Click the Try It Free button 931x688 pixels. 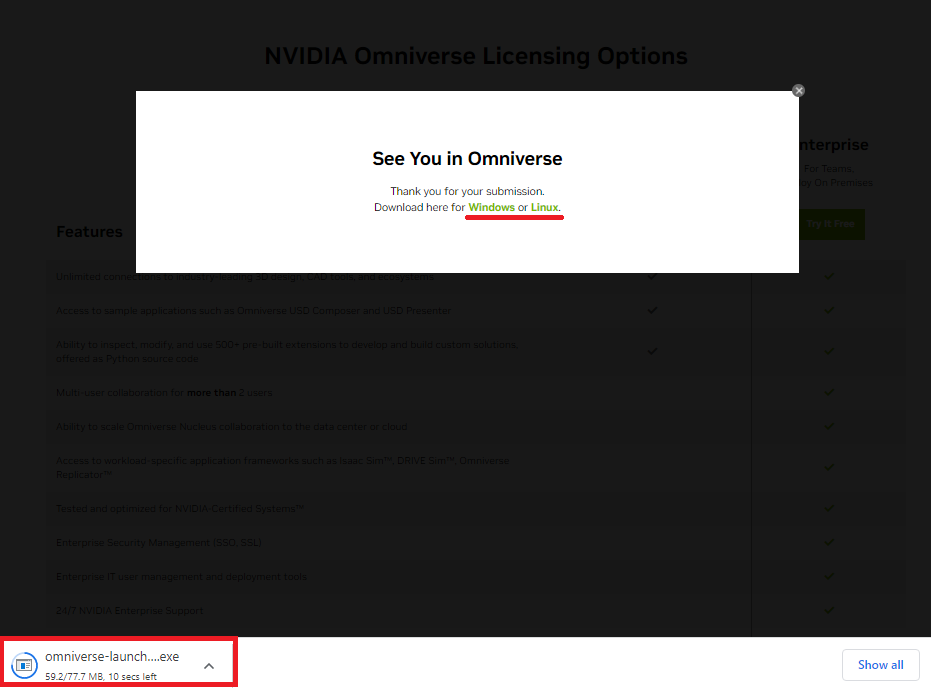tap(830, 224)
